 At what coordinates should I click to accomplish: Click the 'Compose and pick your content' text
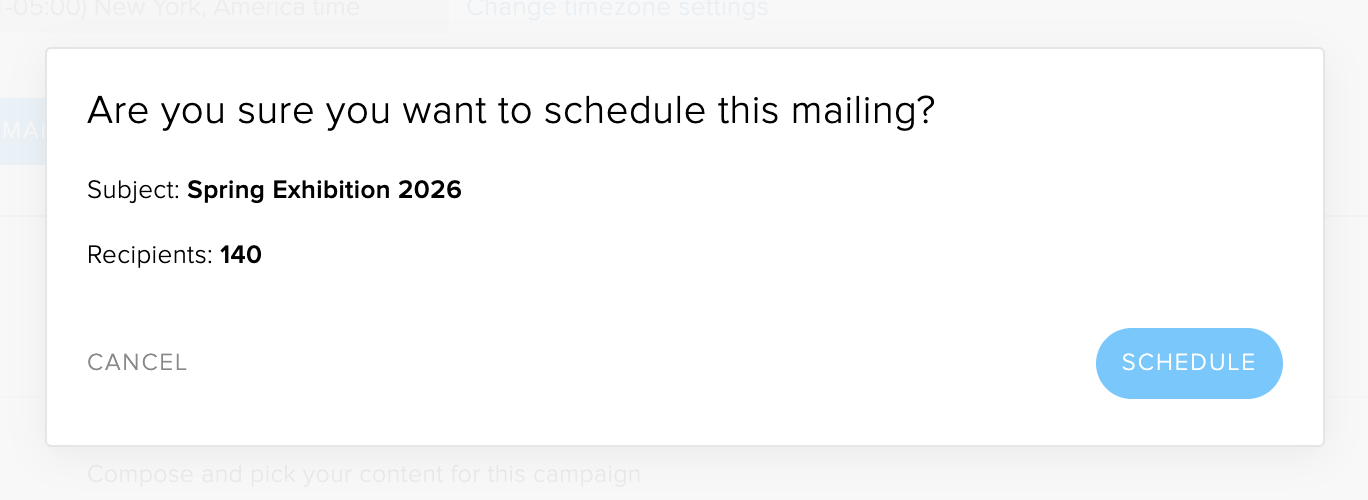coord(363,473)
